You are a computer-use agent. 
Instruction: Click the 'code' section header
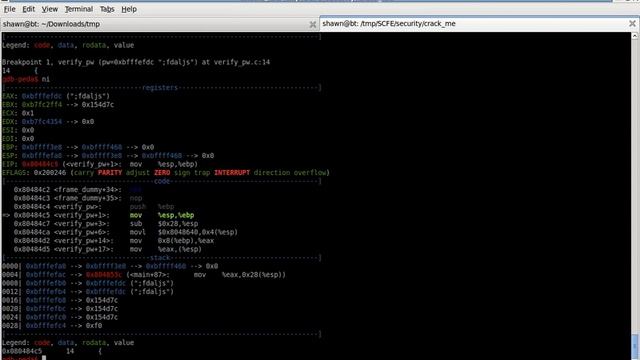pyautogui.click(x=162, y=181)
